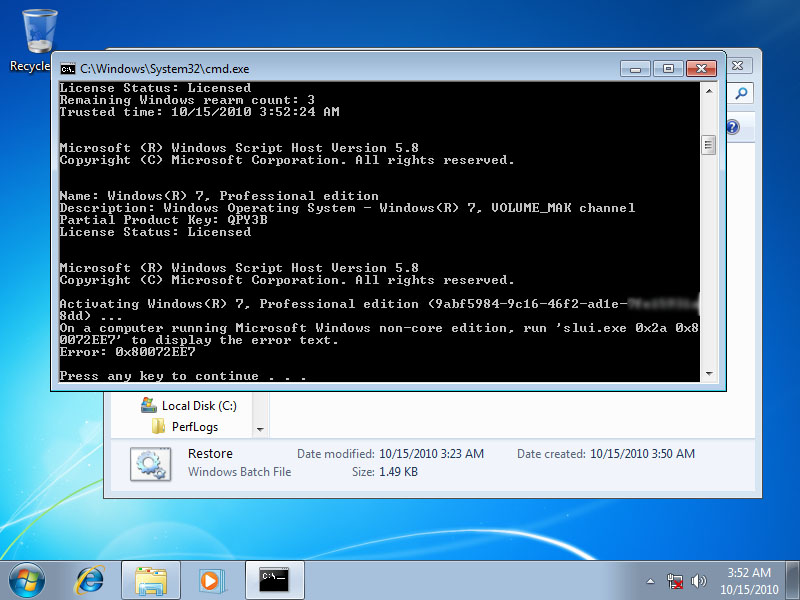
Task: Close the cmd.exe window
Action: (x=702, y=68)
